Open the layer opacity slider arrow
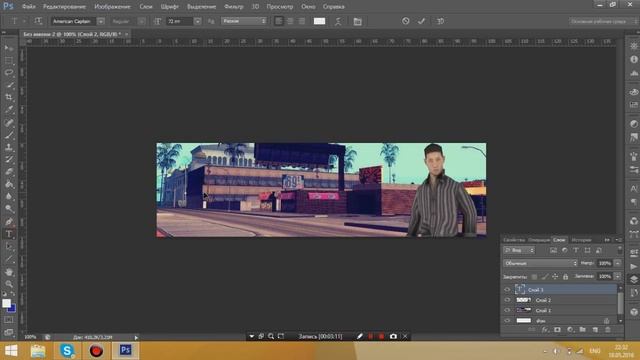This screenshot has width=640, height=360. [618, 263]
